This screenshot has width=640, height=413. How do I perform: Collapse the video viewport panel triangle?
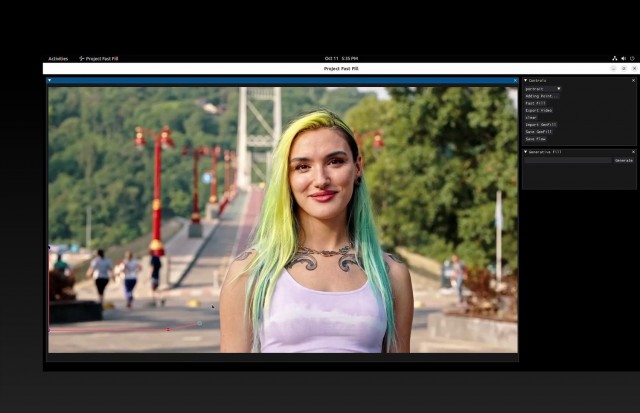[49, 80]
